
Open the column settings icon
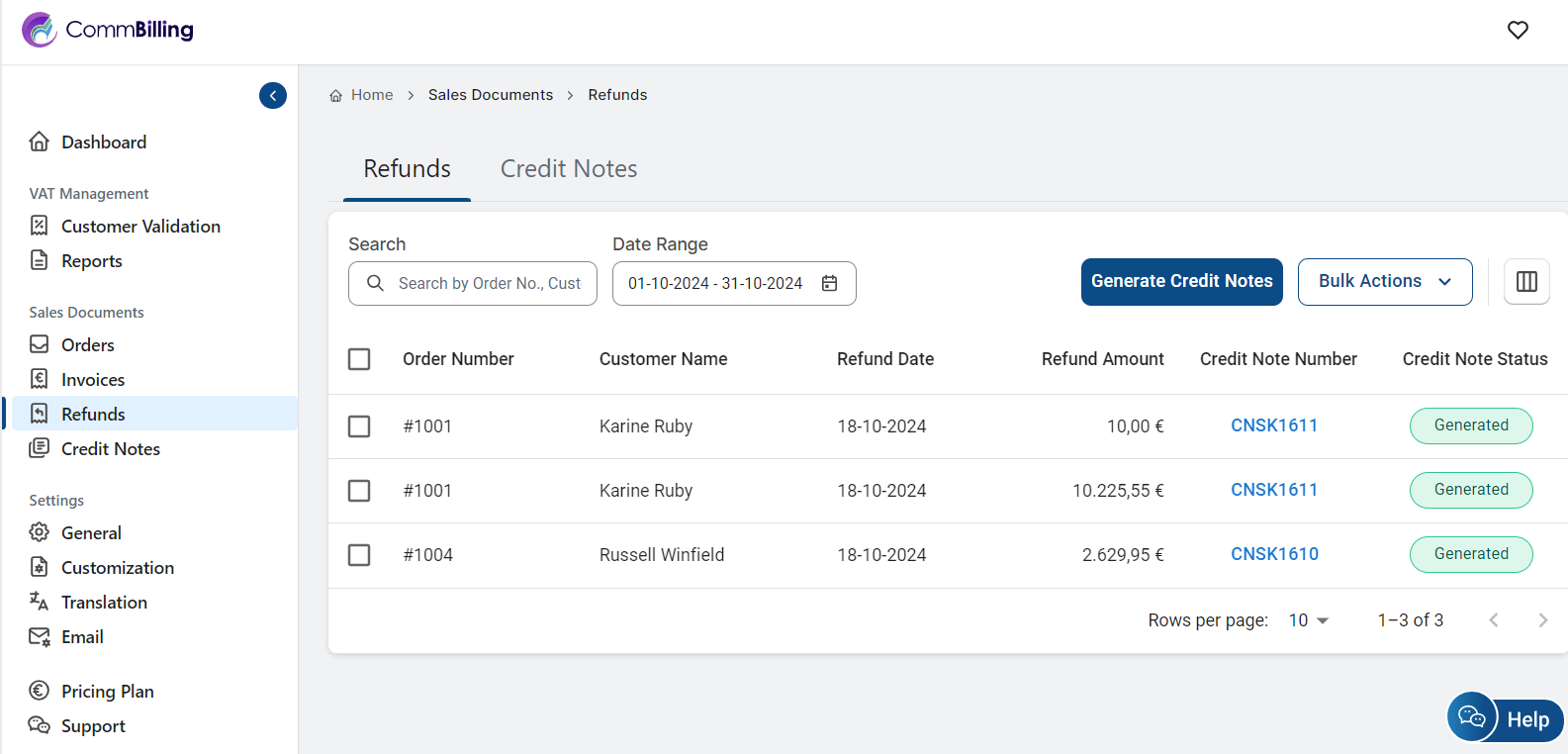coord(1526,282)
